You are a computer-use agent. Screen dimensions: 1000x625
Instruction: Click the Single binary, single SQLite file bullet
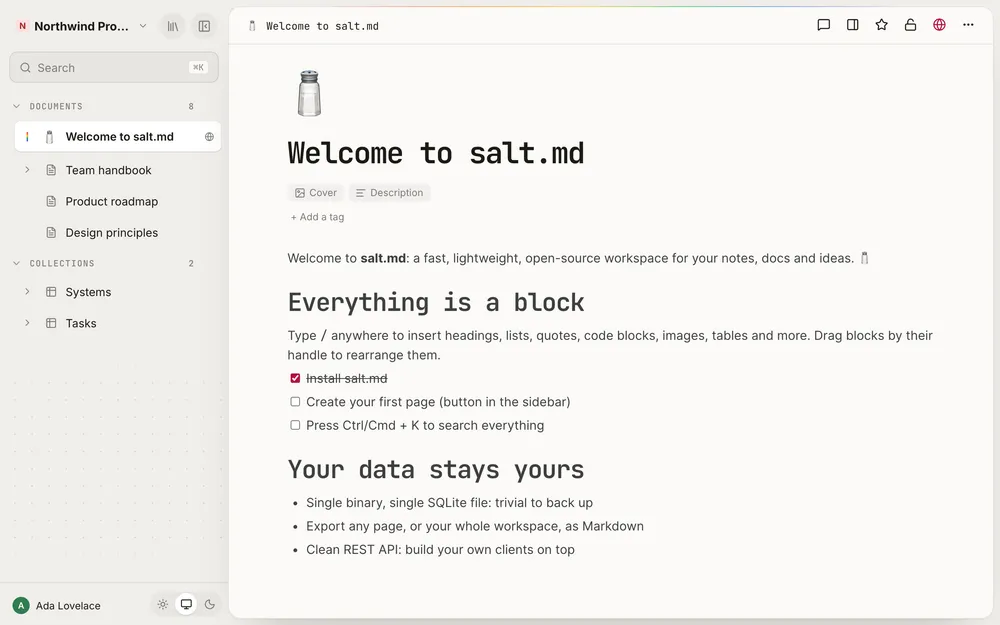(449, 503)
